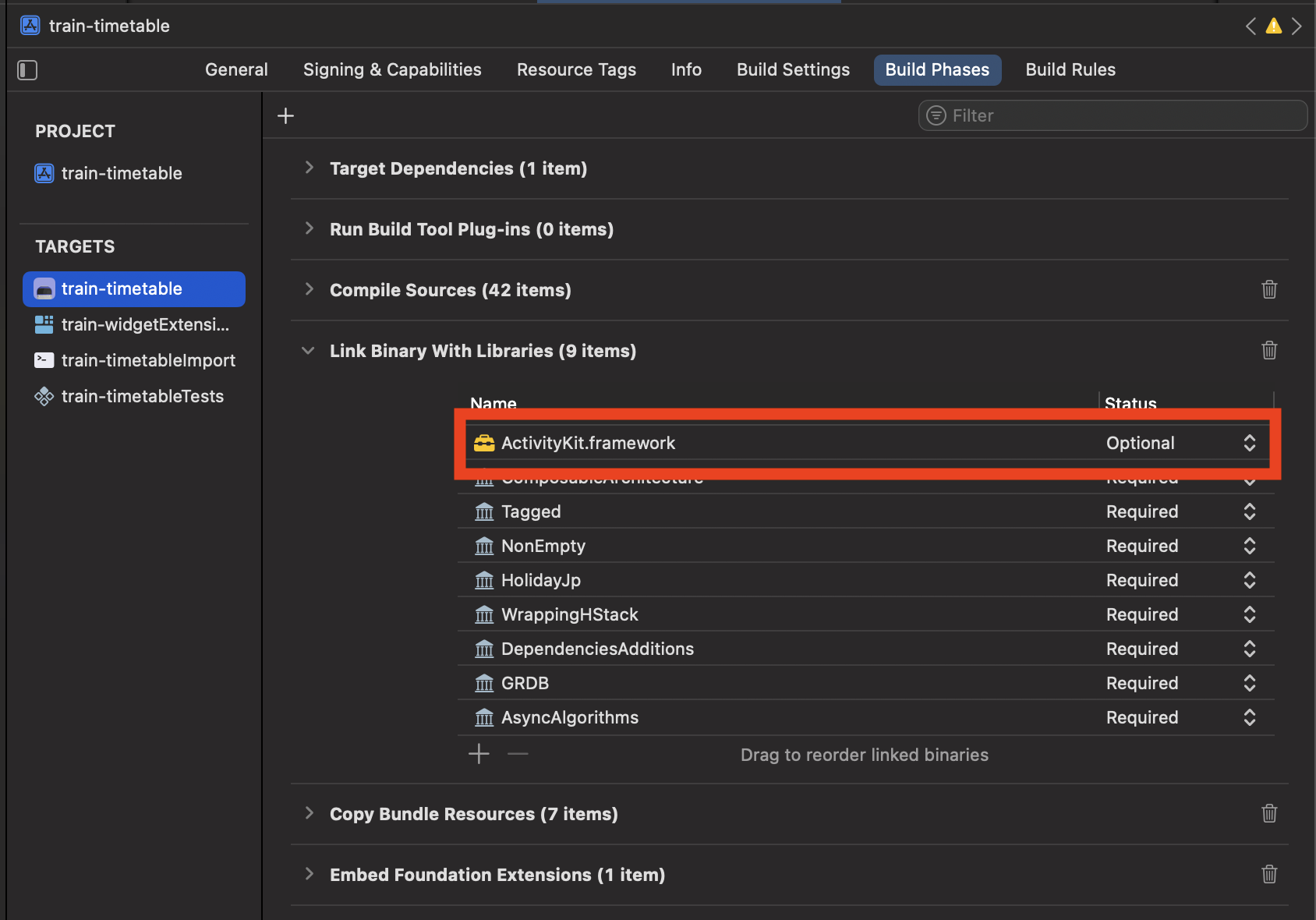The width and height of the screenshot is (1316, 920).
Task: Click the WrappingHStack library icon
Action: point(484,614)
